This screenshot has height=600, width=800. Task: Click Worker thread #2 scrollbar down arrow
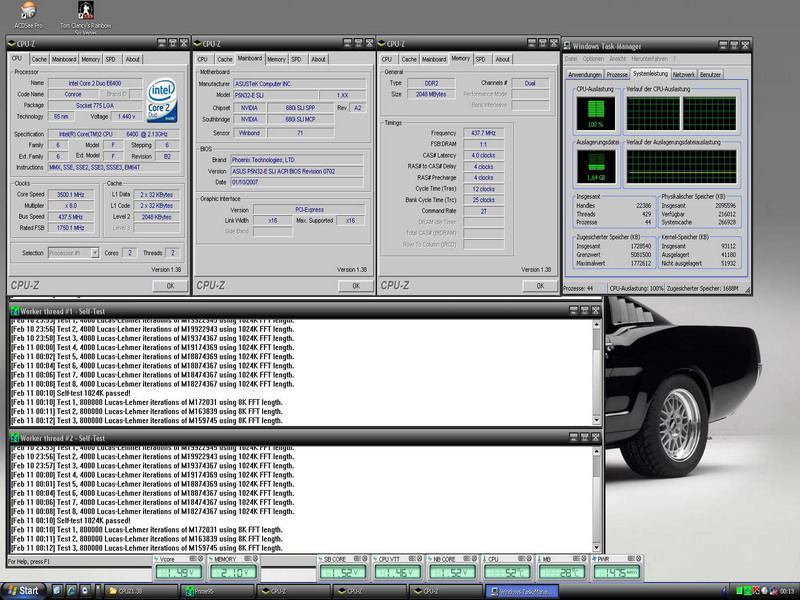pyautogui.click(x=596, y=548)
